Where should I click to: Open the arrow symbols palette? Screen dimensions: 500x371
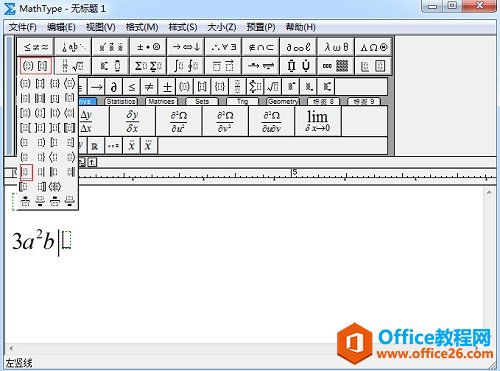(186, 47)
